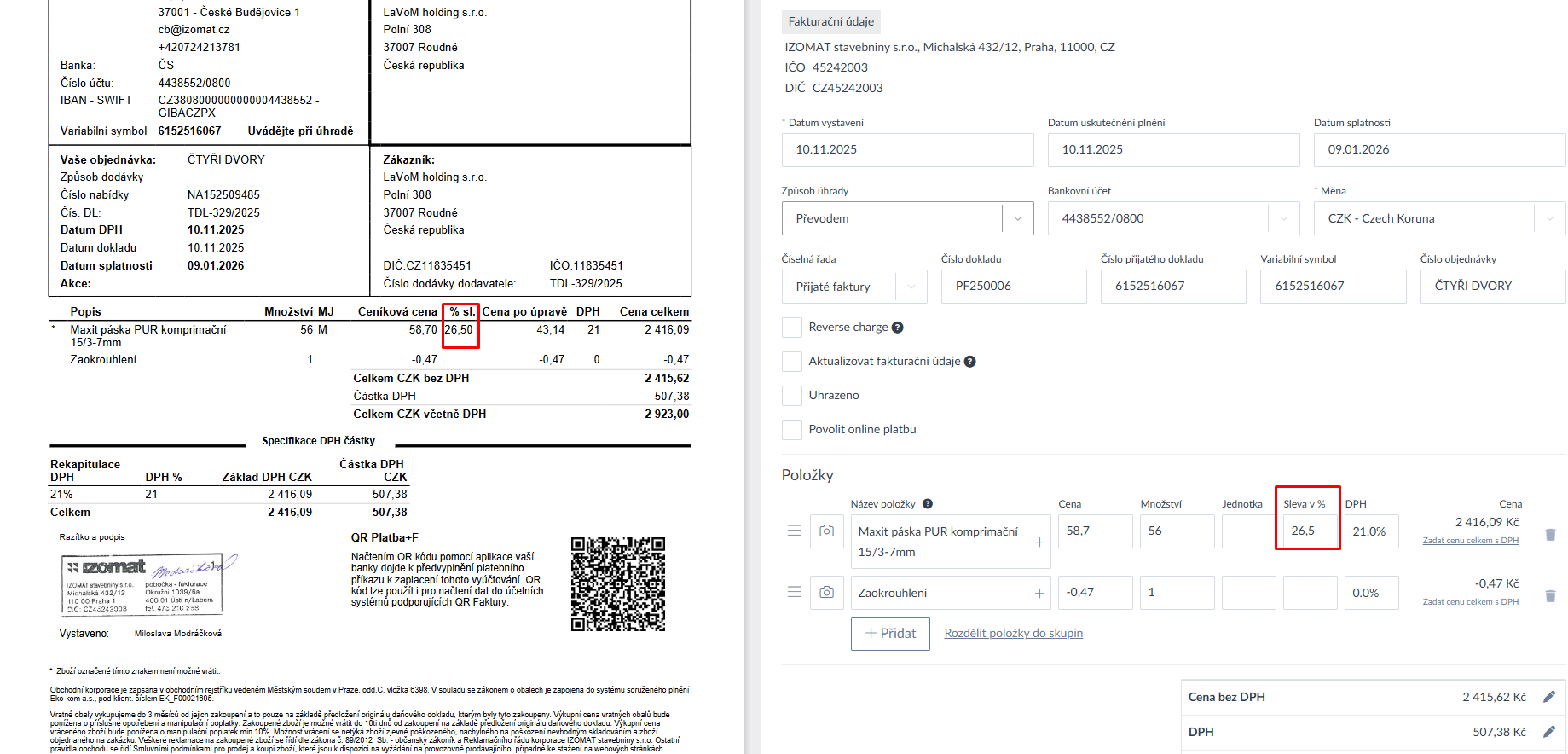Click plus icon inside Zaokrouhlení name field
Image resolution: width=1568 pixels, height=754 pixels.
[x=1039, y=593]
